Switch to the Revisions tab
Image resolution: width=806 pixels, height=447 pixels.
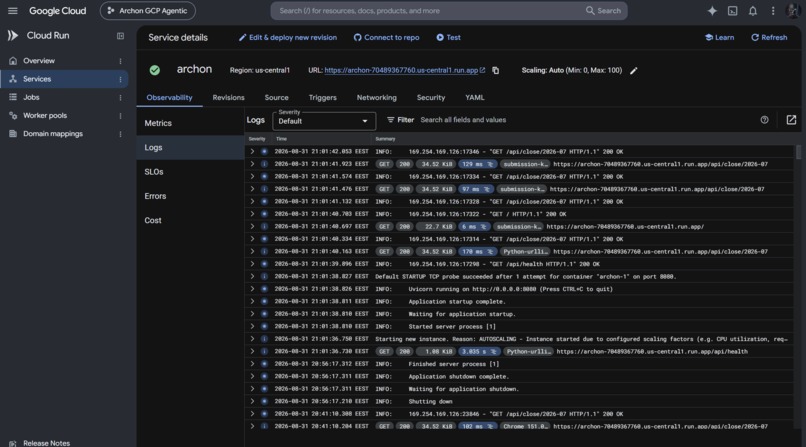[228, 98]
